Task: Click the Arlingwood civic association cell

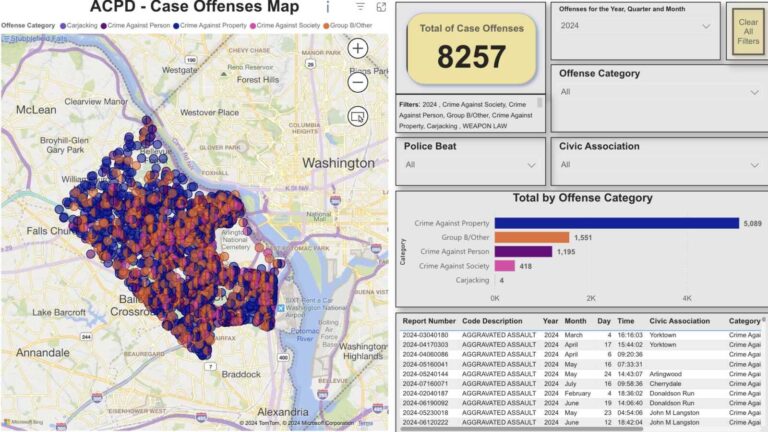Action: [665, 374]
